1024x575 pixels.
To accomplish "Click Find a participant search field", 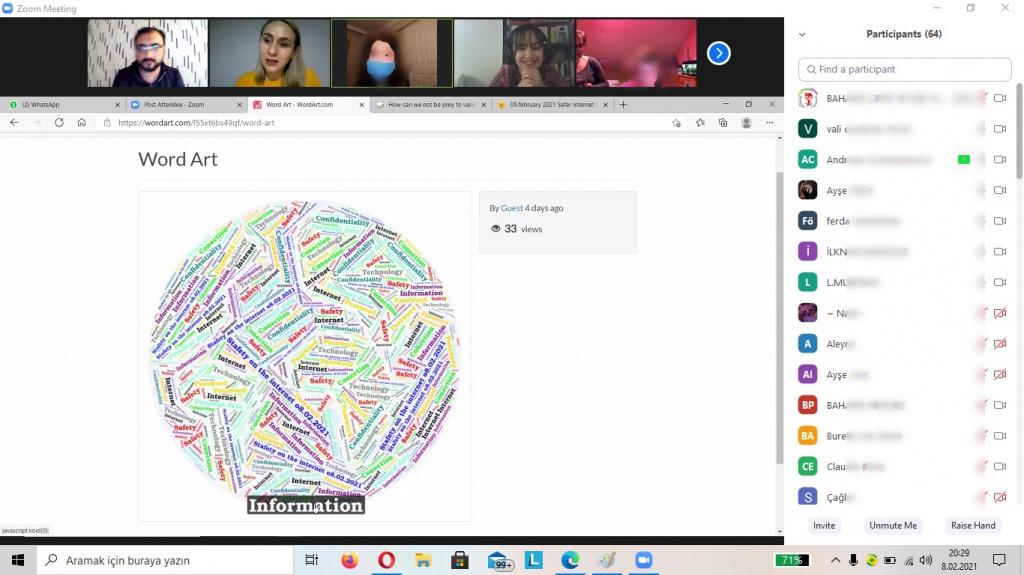I will [x=904, y=69].
